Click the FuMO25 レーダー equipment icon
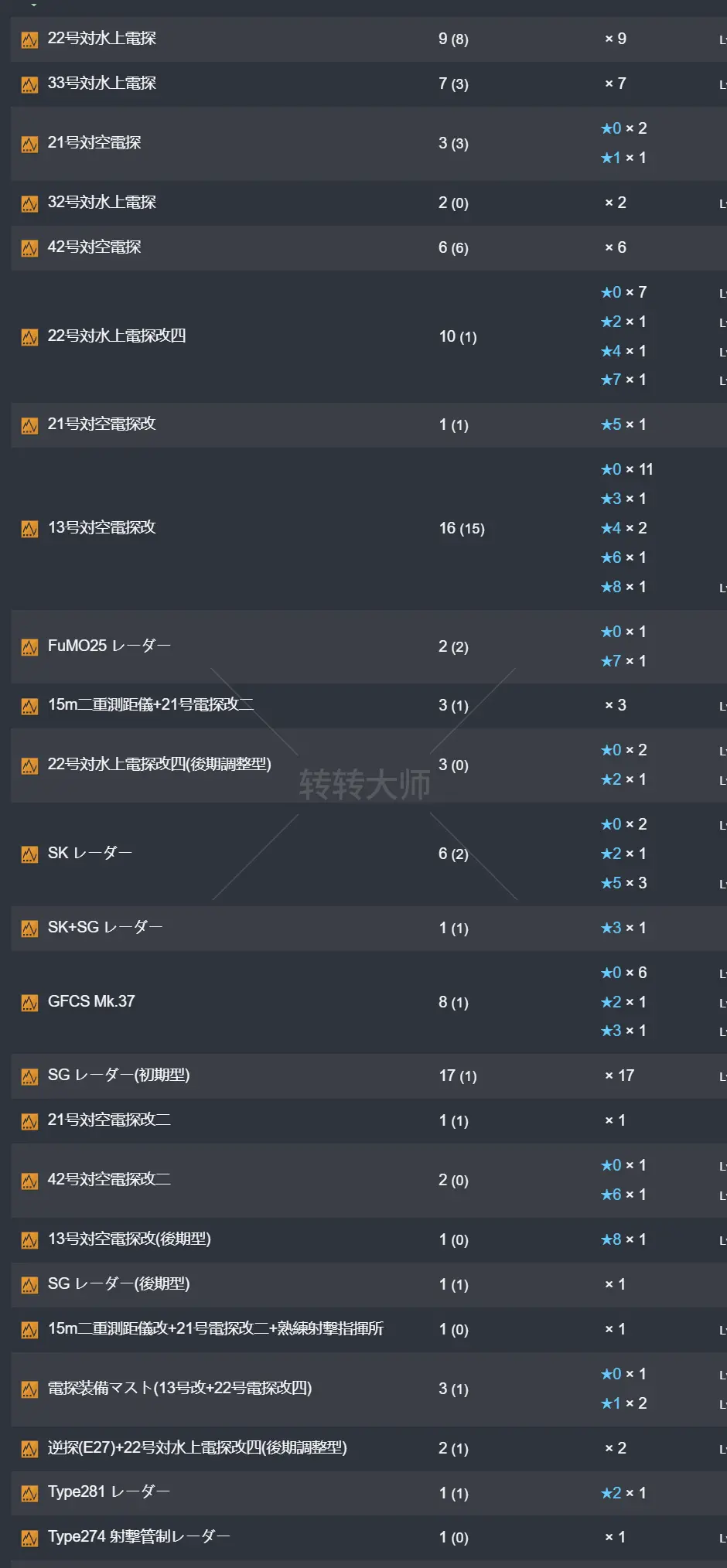This screenshot has height=1568, width=727. click(x=30, y=646)
